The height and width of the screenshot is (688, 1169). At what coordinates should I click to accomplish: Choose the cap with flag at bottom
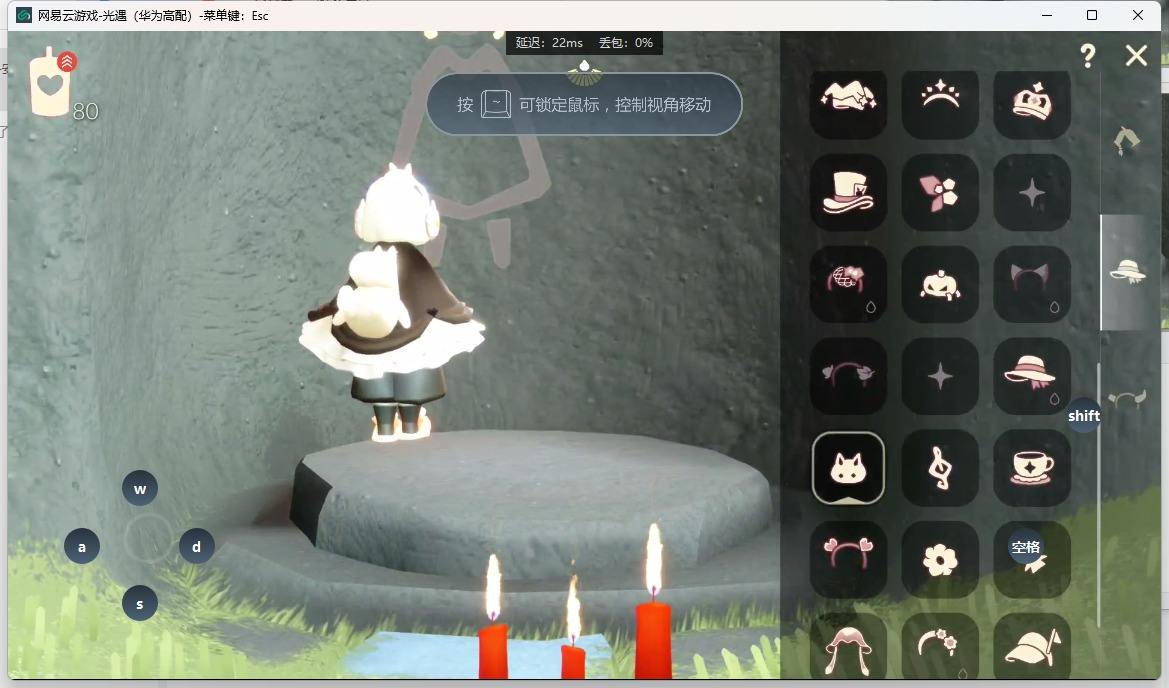coord(1032,646)
